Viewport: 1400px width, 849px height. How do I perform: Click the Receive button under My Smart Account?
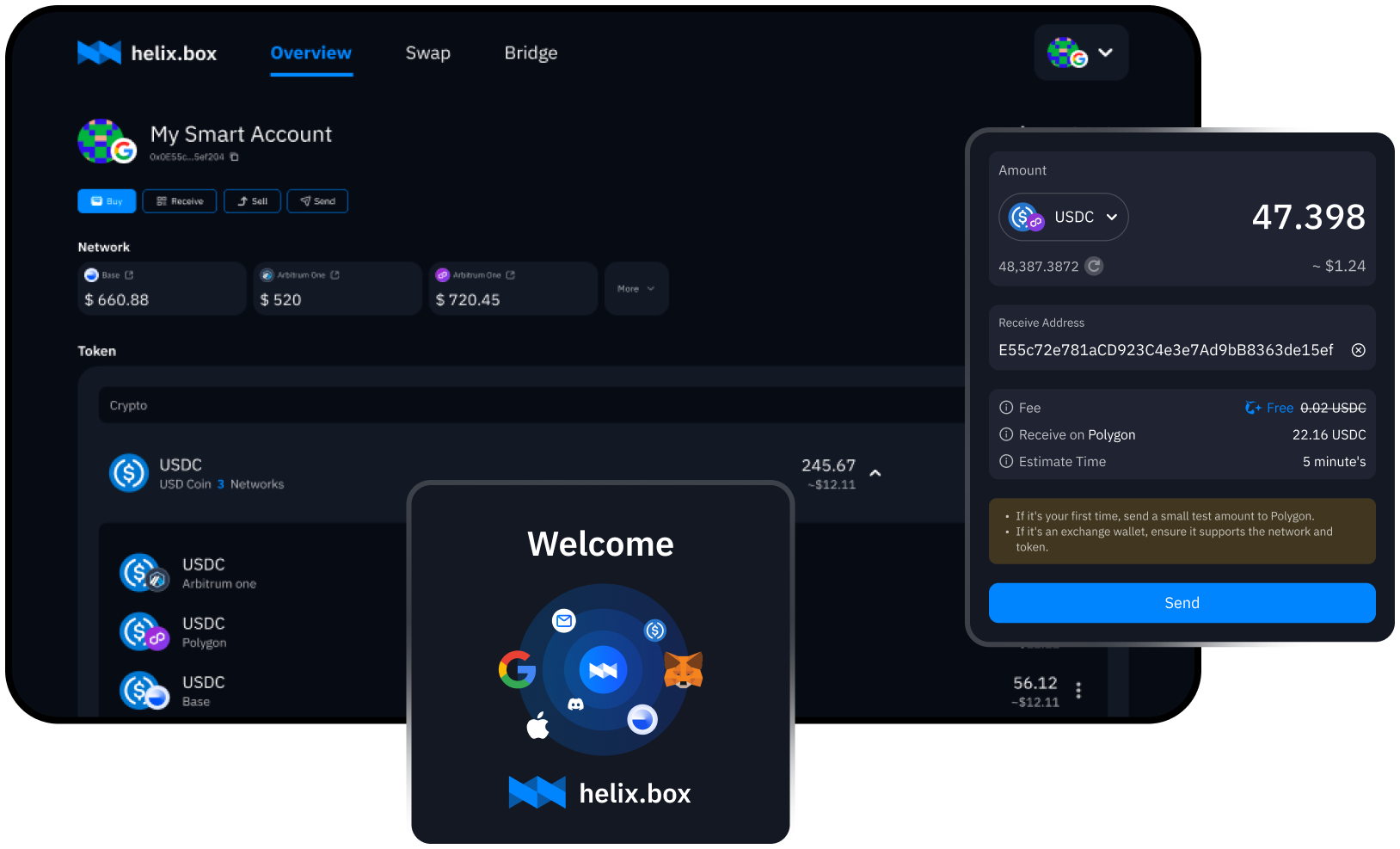179,200
